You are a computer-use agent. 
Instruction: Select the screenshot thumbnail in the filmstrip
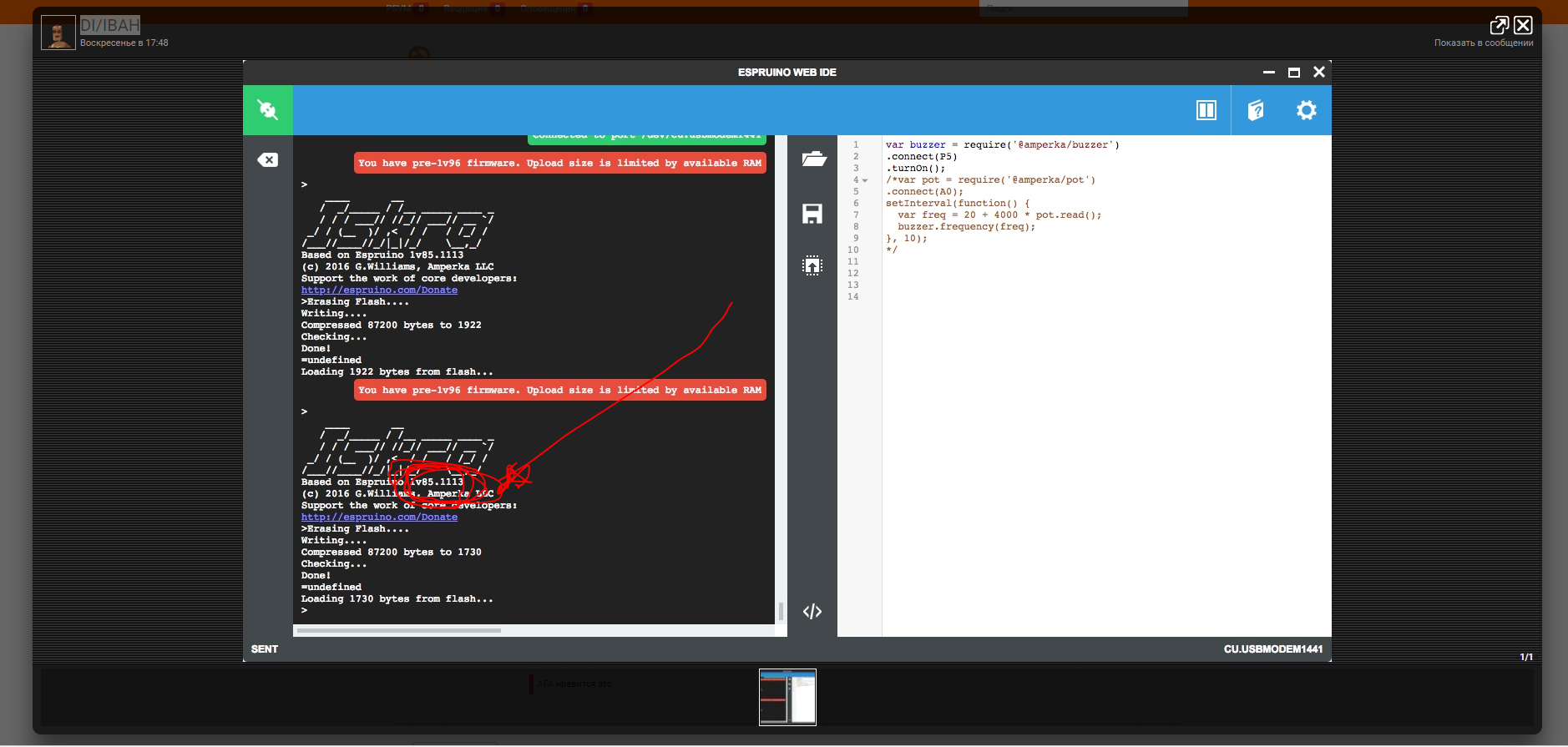point(787,697)
